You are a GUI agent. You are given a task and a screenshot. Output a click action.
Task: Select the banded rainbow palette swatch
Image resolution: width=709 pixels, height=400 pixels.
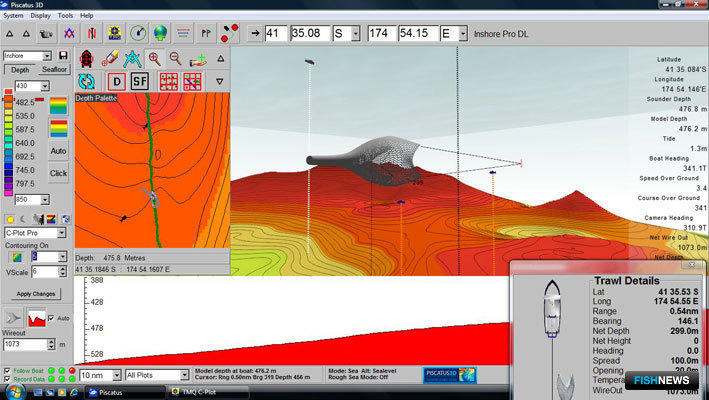[58, 128]
